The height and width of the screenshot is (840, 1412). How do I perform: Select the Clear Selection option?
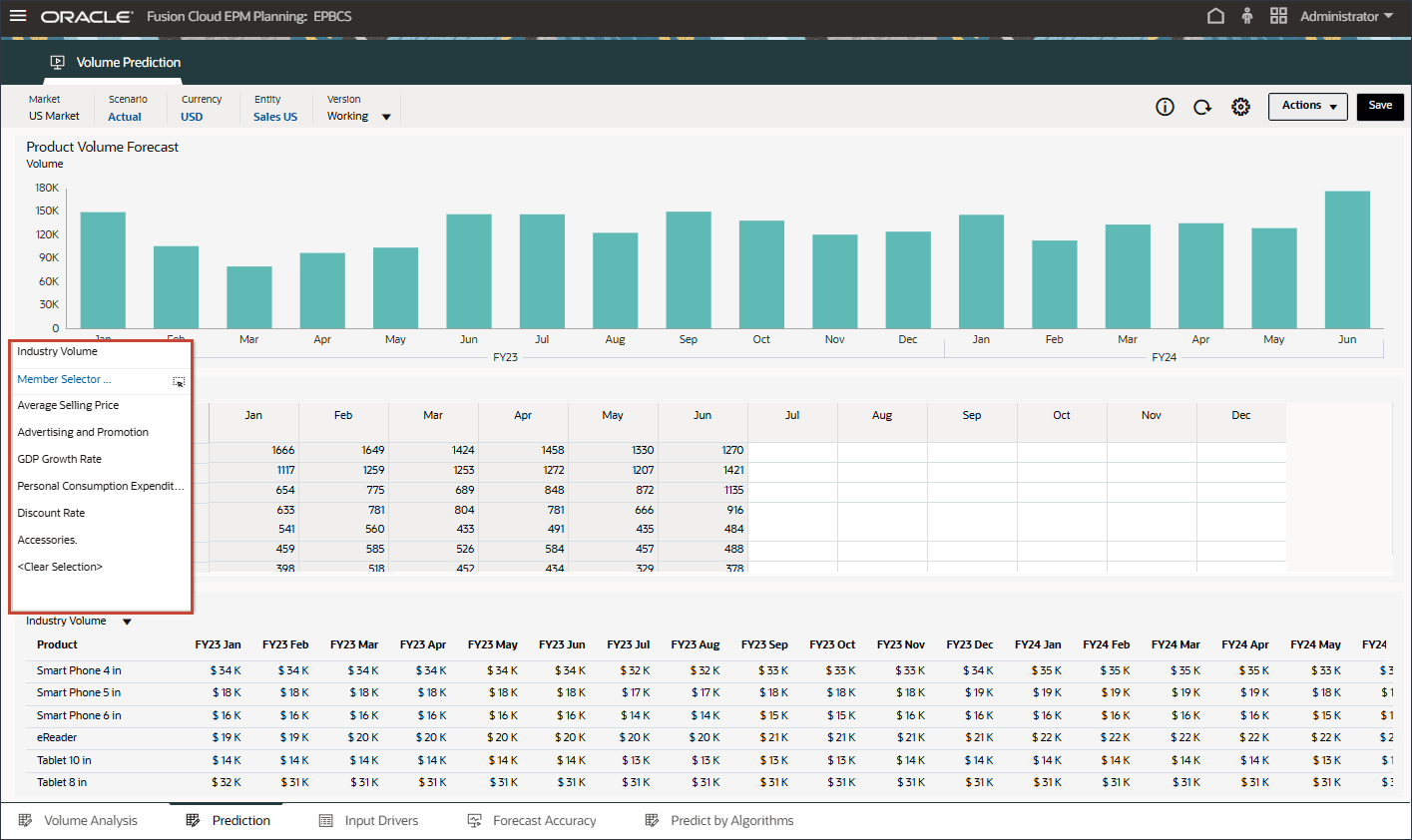(60, 567)
